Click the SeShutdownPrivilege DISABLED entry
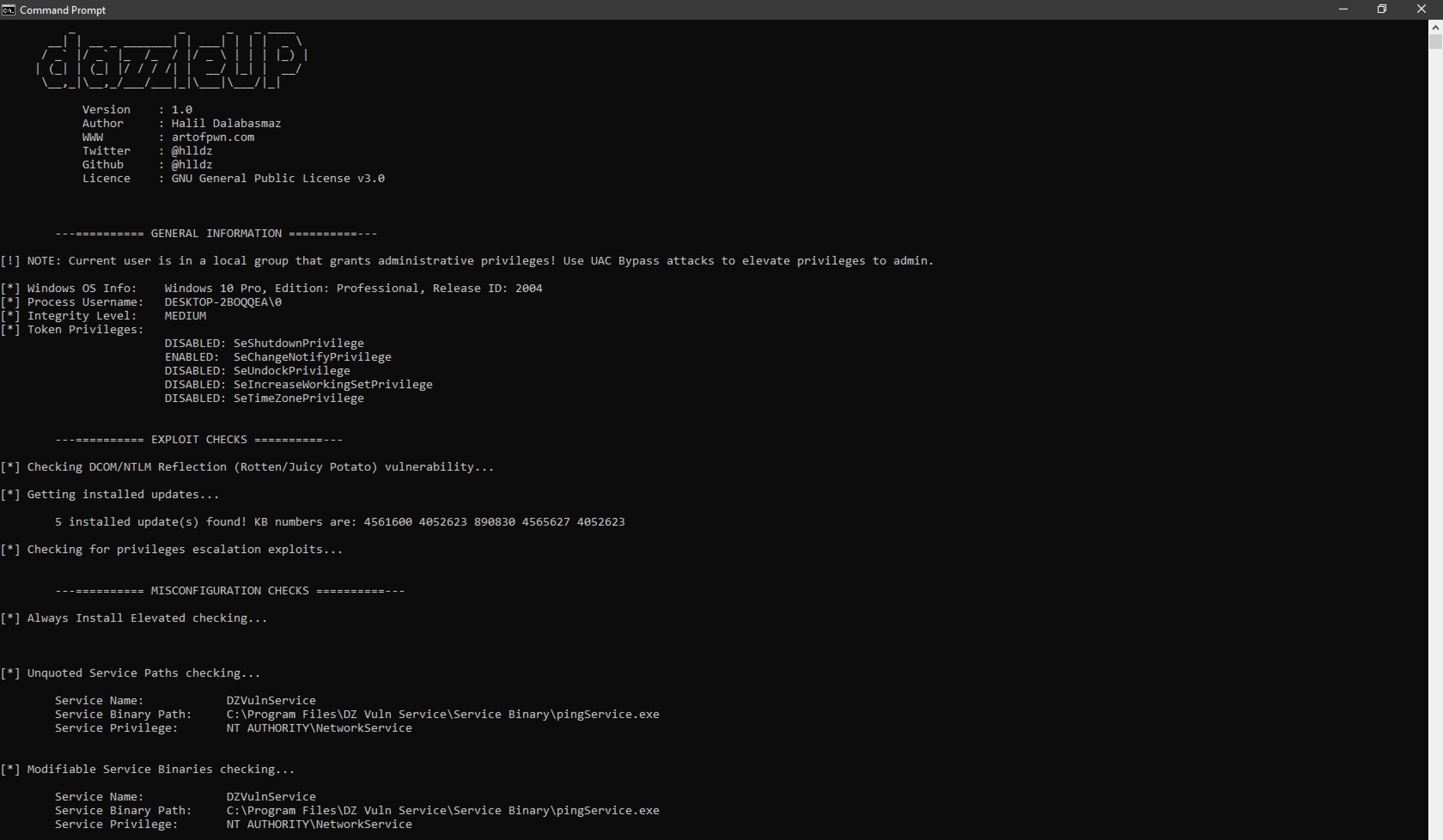1443x840 pixels. pyautogui.click(x=298, y=343)
